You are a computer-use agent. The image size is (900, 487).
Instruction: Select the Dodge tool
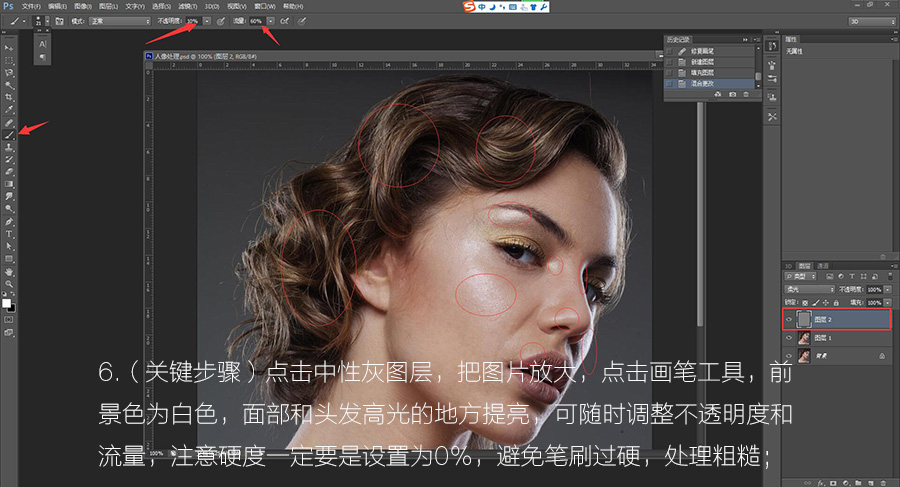[x=9, y=209]
